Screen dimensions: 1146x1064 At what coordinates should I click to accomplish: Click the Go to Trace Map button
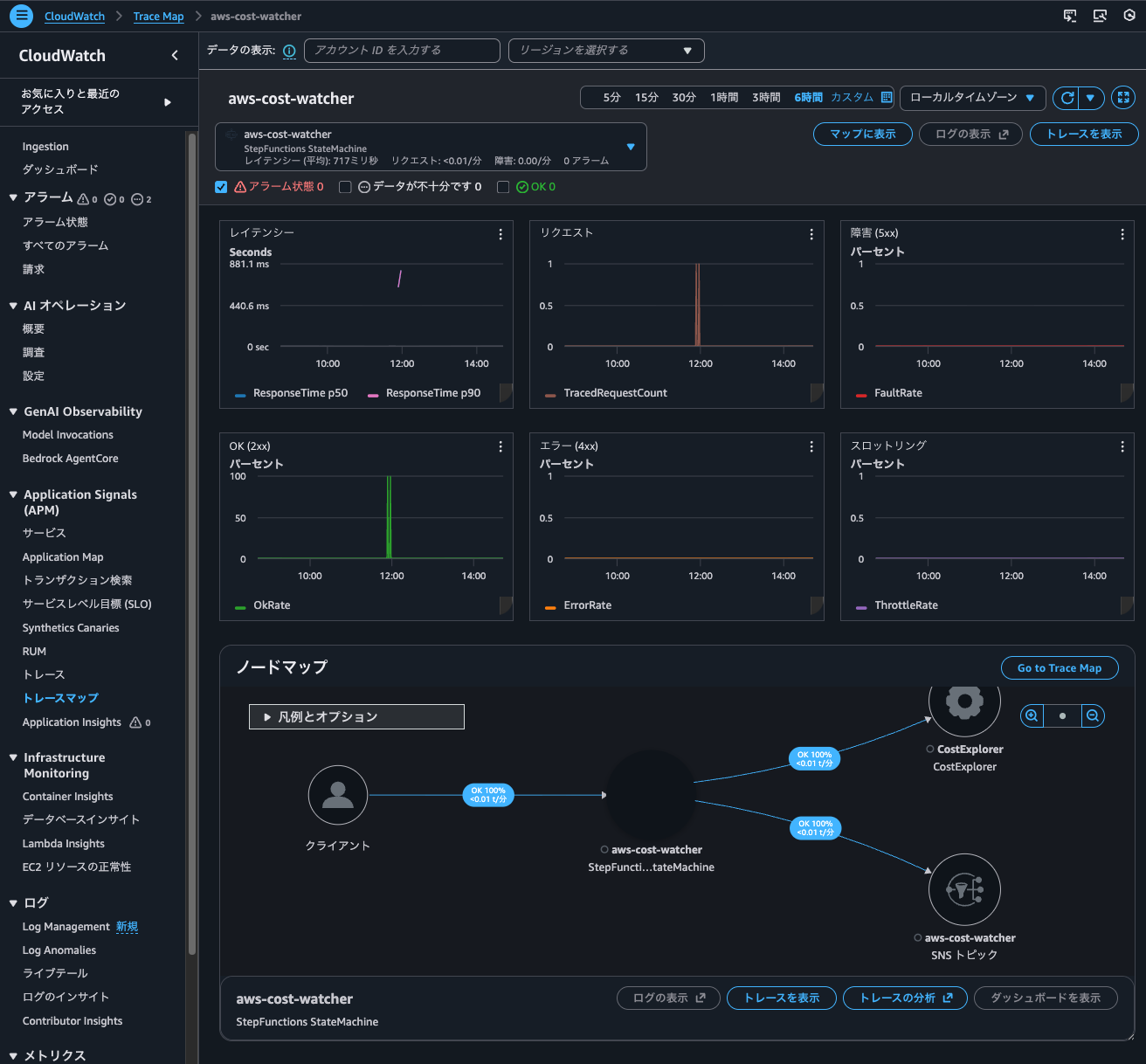1060,667
